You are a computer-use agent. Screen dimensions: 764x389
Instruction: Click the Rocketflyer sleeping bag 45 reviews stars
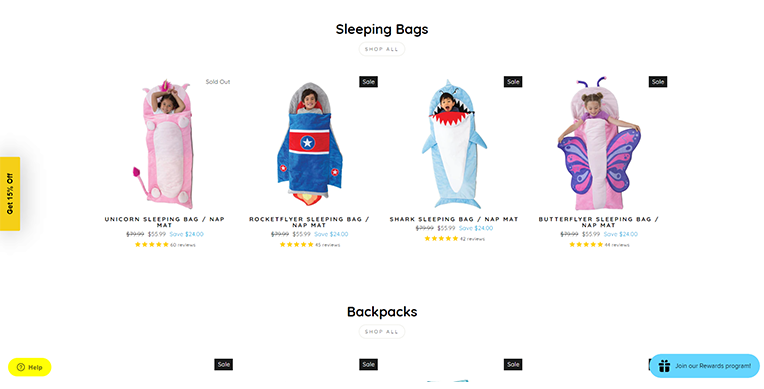296,245
